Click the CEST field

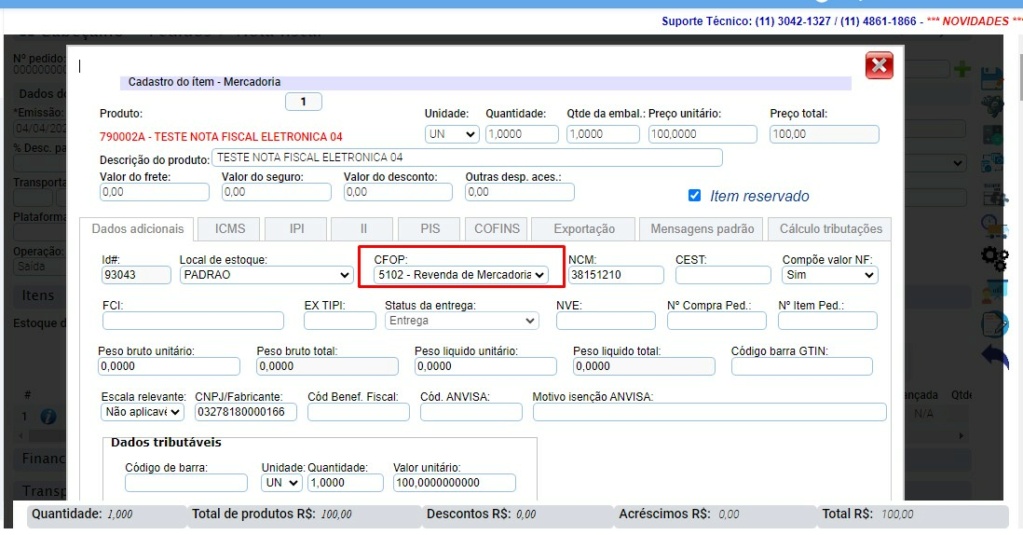(723, 275)
